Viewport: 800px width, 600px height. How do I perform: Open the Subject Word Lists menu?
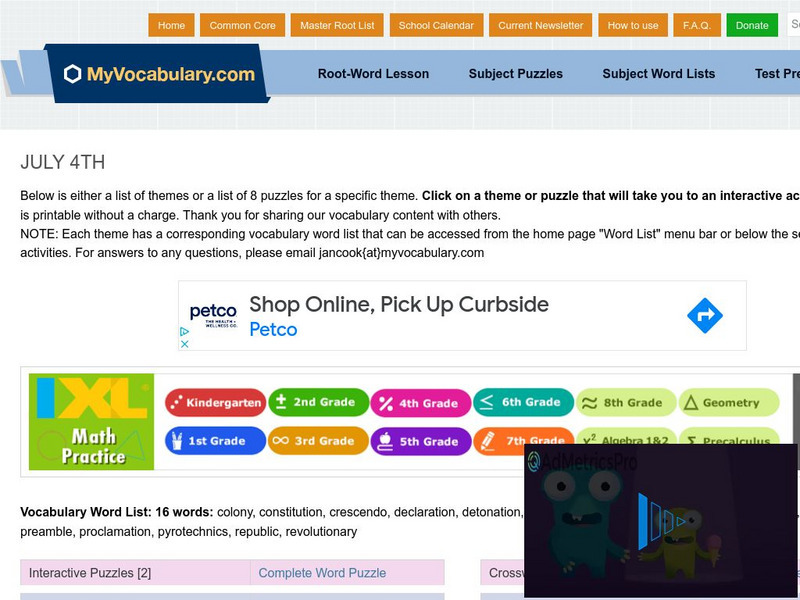tap(659, 73)
